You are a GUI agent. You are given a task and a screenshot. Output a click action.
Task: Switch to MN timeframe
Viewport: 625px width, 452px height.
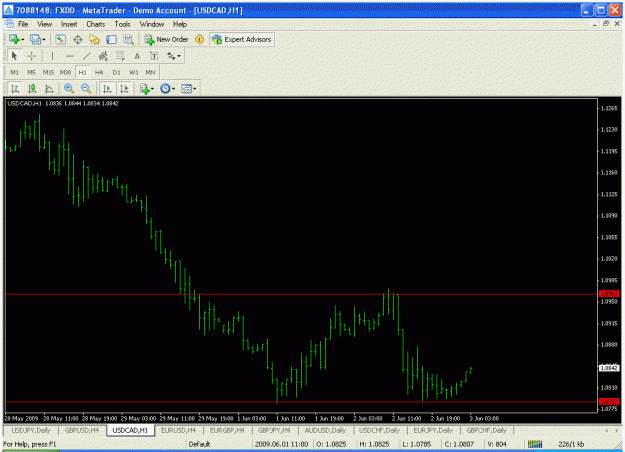point(150,72)
